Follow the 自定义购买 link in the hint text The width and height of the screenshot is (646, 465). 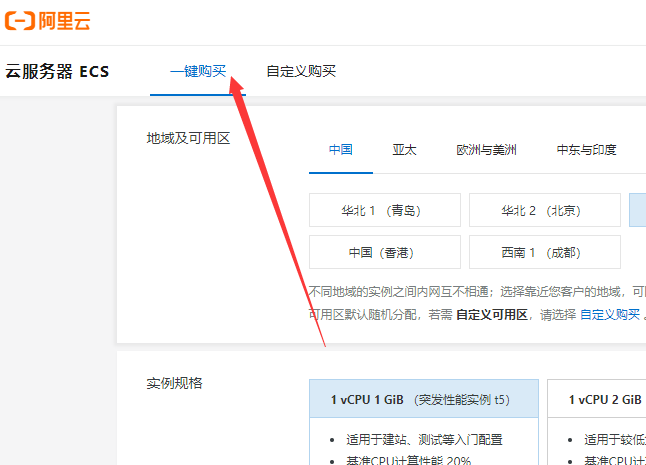[x=610, y=315]
